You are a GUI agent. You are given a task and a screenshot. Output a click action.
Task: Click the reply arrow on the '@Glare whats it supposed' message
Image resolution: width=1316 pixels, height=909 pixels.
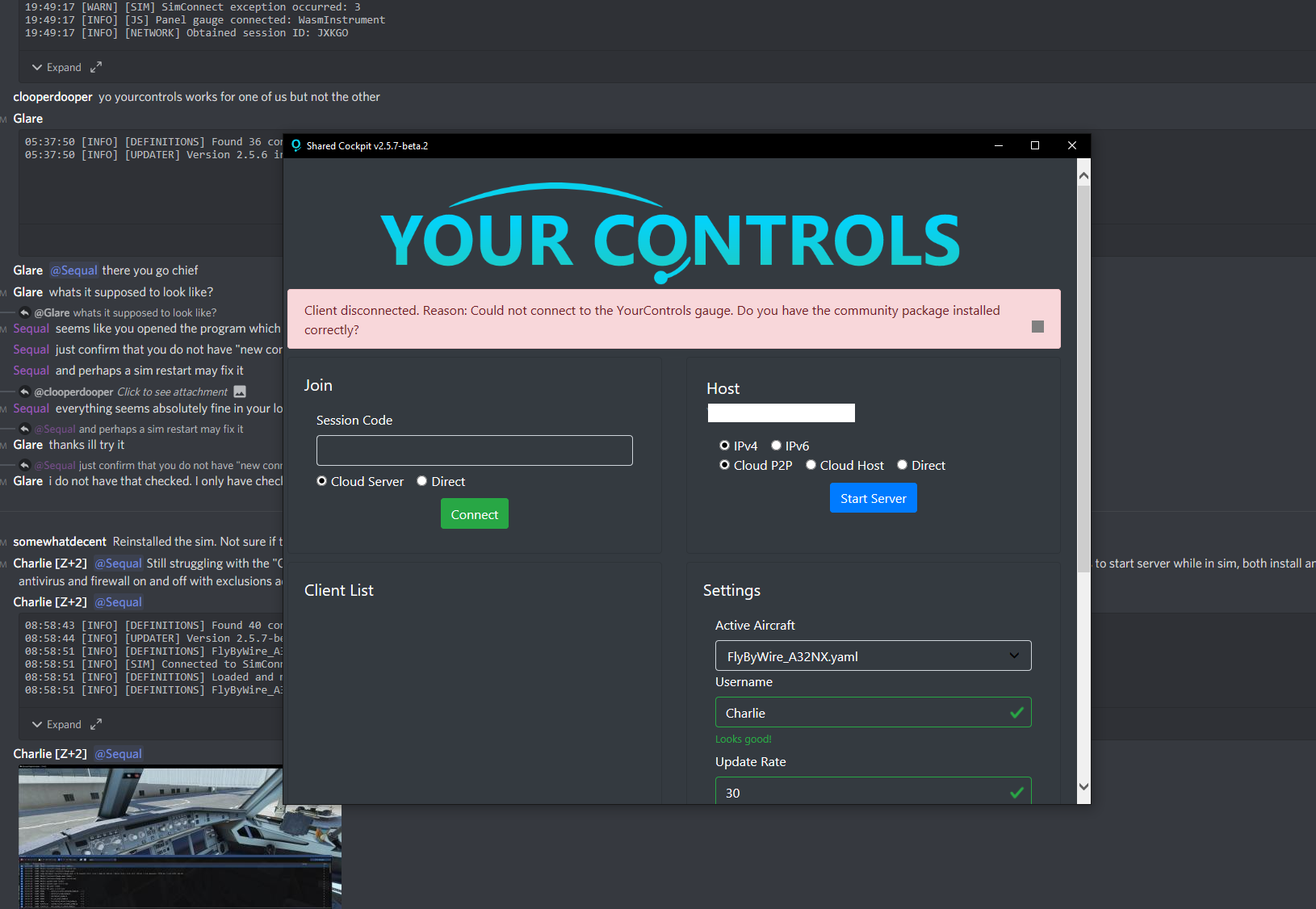(x=23, y=312)
